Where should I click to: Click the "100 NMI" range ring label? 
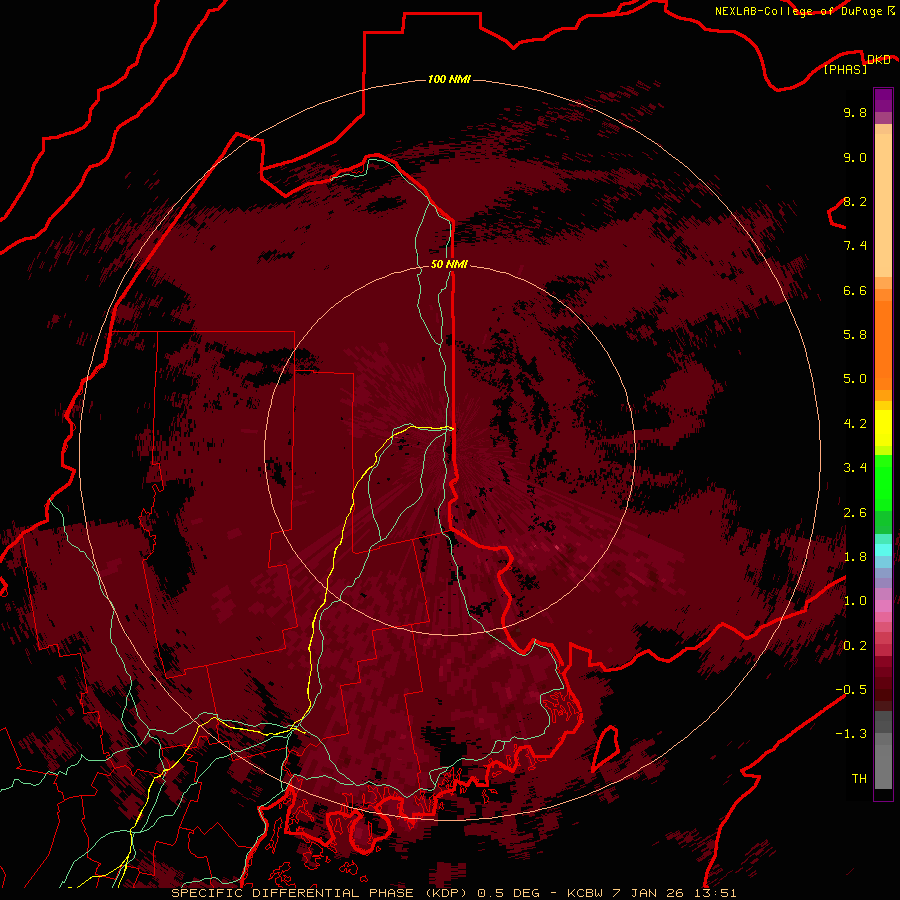449,79
